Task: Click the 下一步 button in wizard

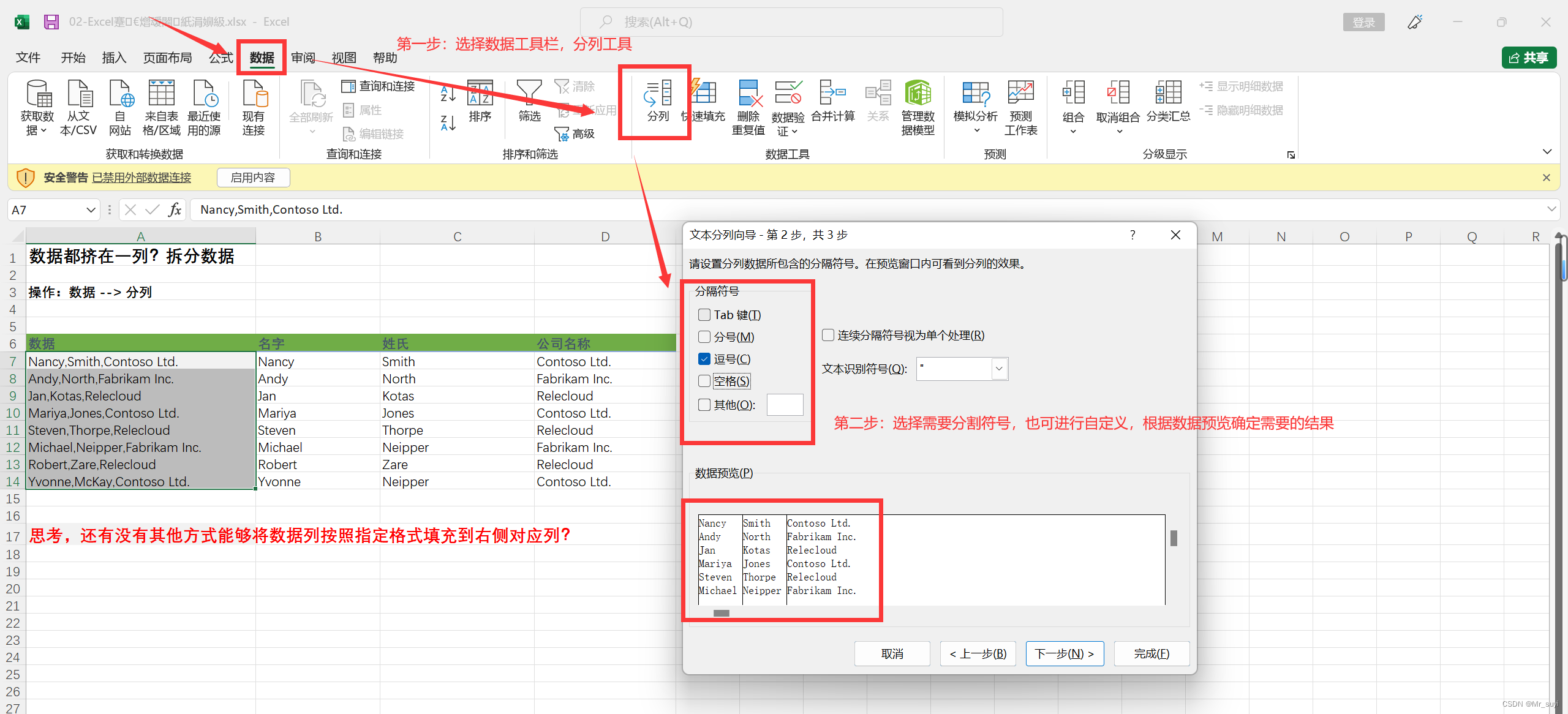Action: pyautogui.click(x=1065, y=654)
